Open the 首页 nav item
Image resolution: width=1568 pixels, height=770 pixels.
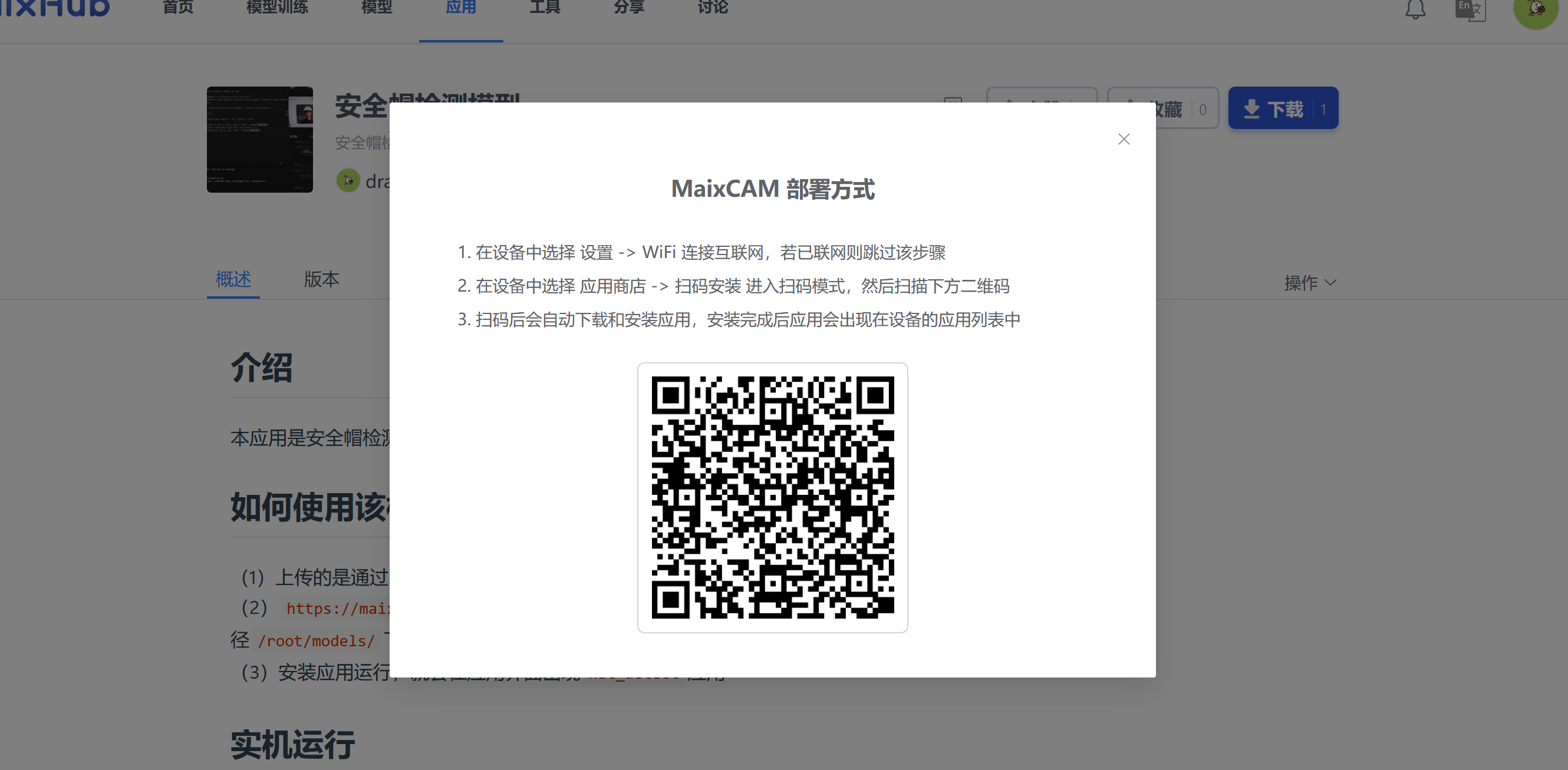[x=178, y=7]
